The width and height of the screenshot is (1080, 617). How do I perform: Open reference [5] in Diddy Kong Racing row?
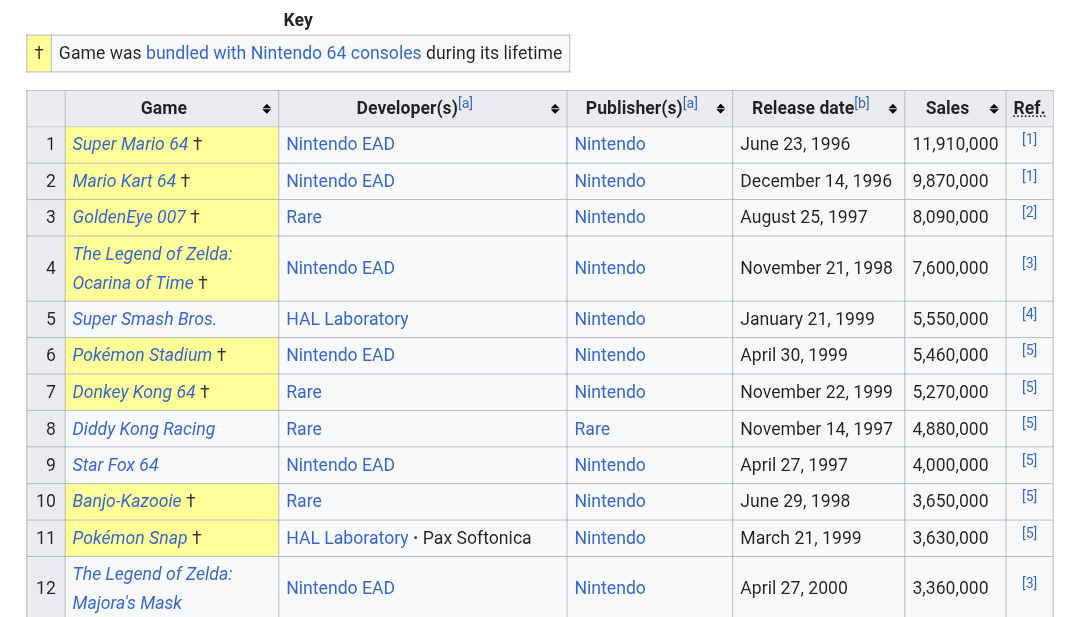(1029, 423)
